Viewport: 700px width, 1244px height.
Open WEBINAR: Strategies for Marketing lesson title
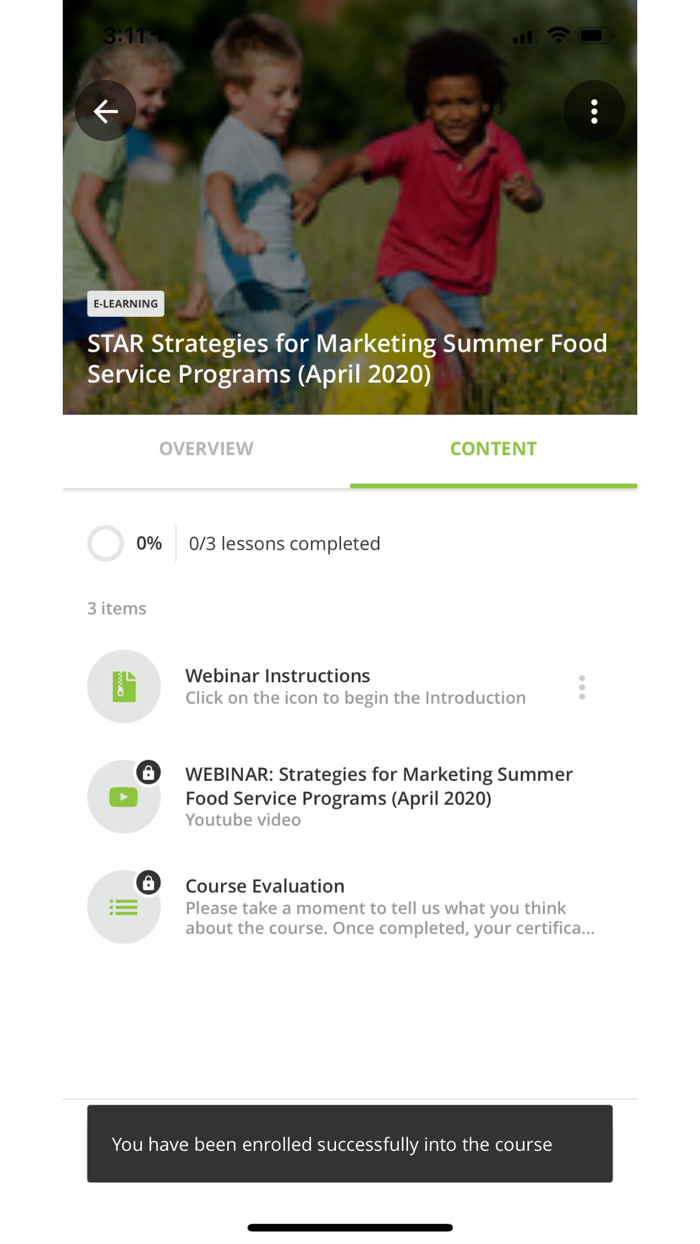click(x=378, y=786)
